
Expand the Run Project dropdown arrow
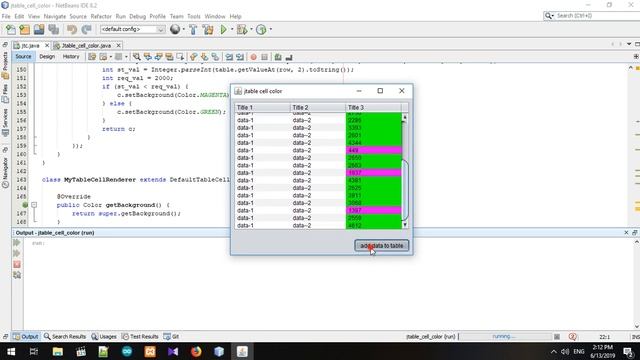[232, 29]
